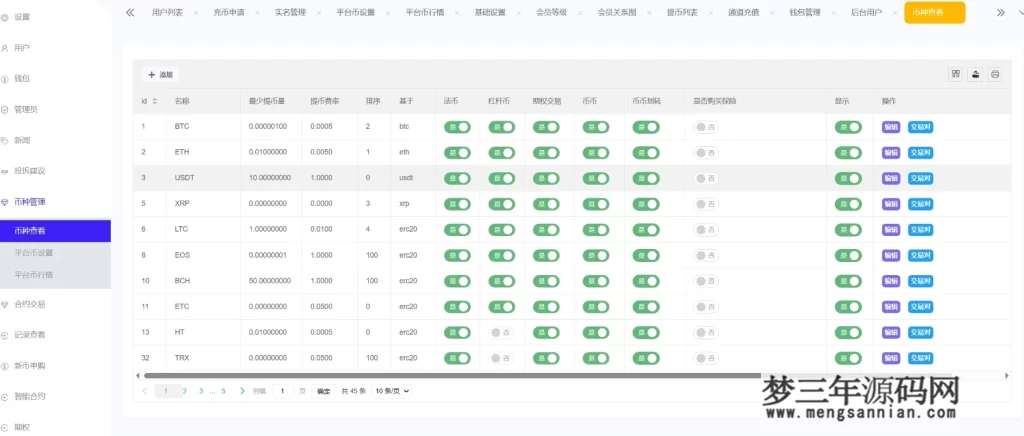The height and width of the screenshot is (436, 1024).
Task: Open the 10条/页 page size dropdown
Action: pyautogui.click(x=391, y=391)
